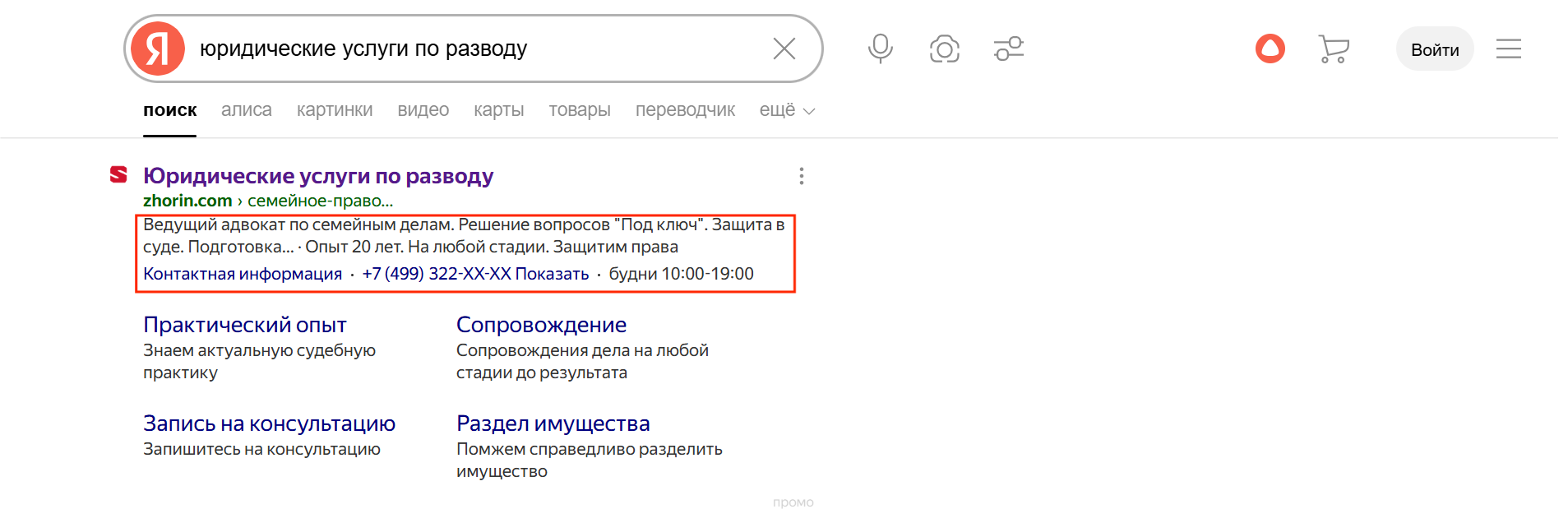Click the будни 10:00-19:00 hours text
Image resolution: width=1568 pixels, height=509 pixels.
click(681, 274)
